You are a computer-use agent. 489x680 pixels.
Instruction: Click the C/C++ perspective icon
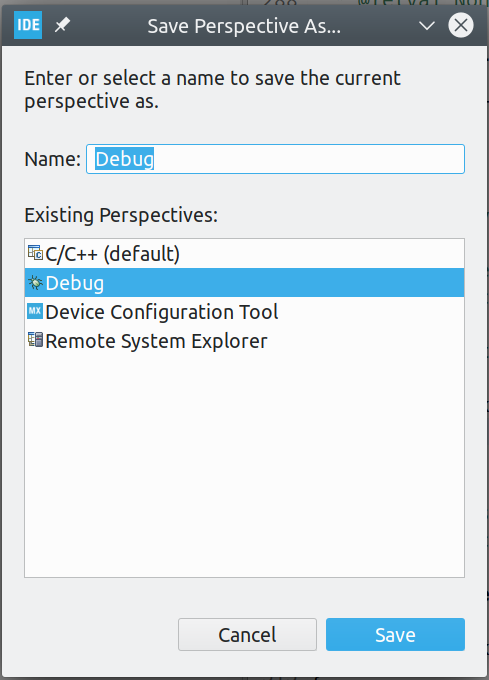click(x=35, y=253)
